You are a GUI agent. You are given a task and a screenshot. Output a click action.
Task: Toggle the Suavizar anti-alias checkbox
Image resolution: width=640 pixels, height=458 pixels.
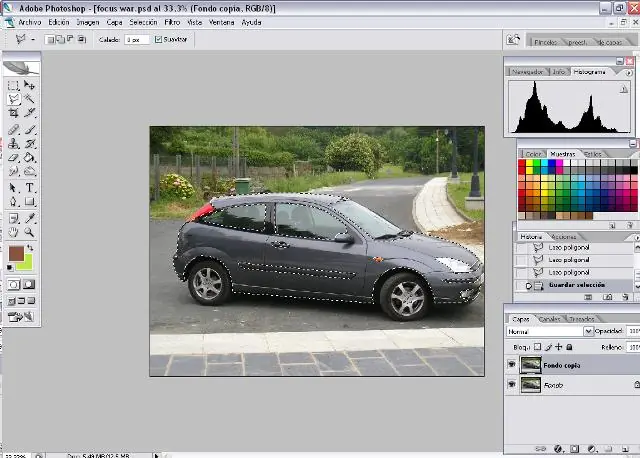pyautogui.click(x=158, y=40)
